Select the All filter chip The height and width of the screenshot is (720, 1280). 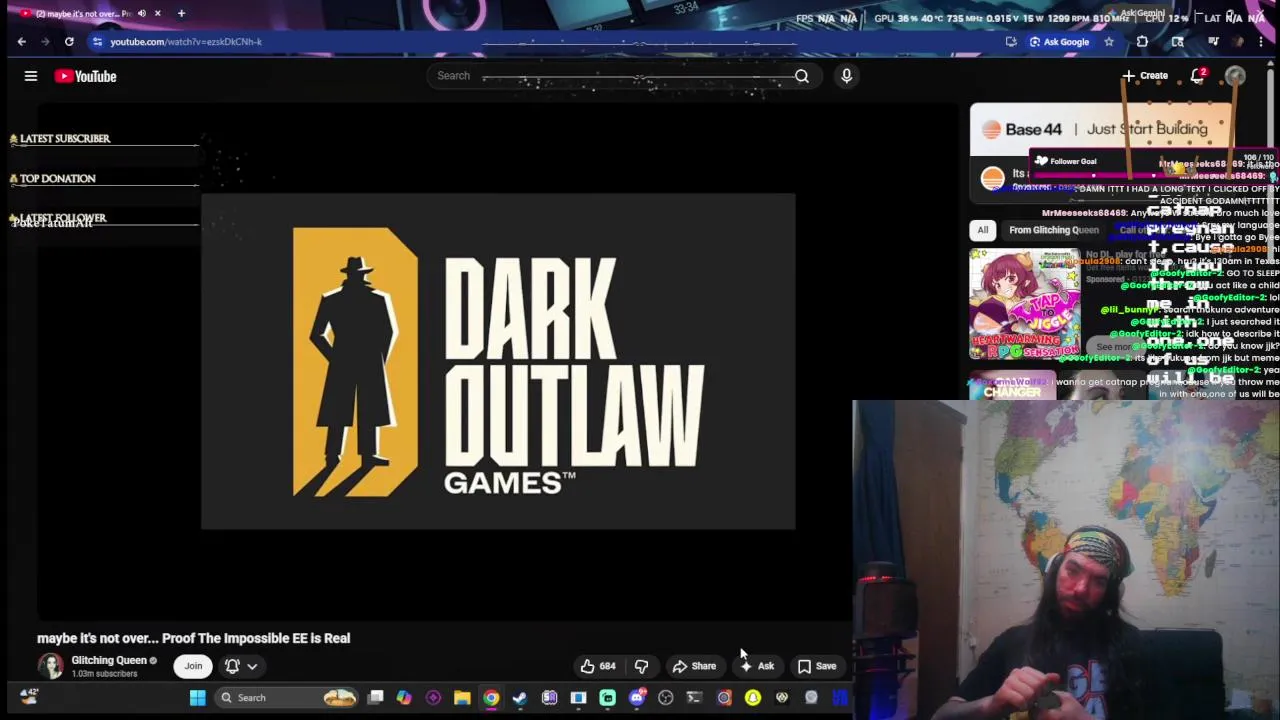click(x=982, y=230)
